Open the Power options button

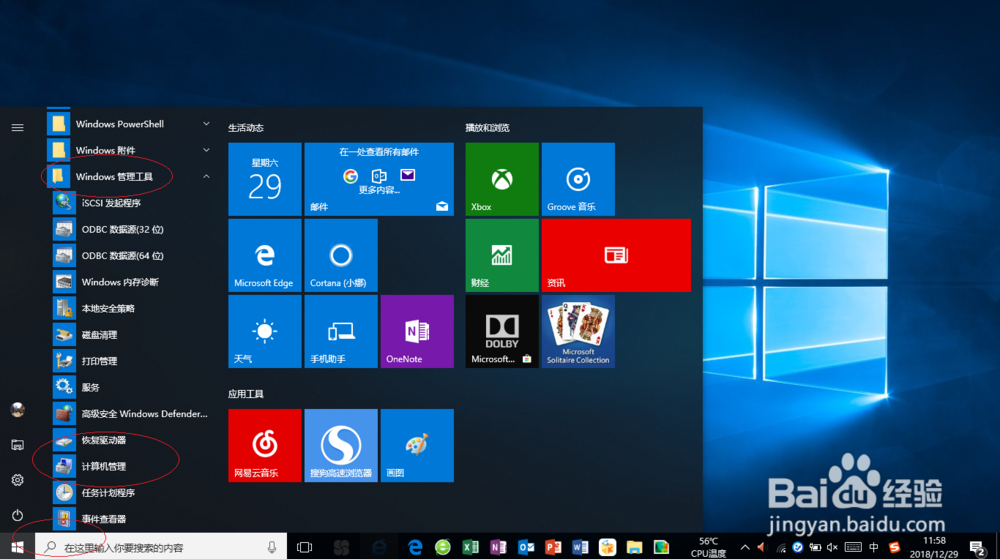pos(17,515)
